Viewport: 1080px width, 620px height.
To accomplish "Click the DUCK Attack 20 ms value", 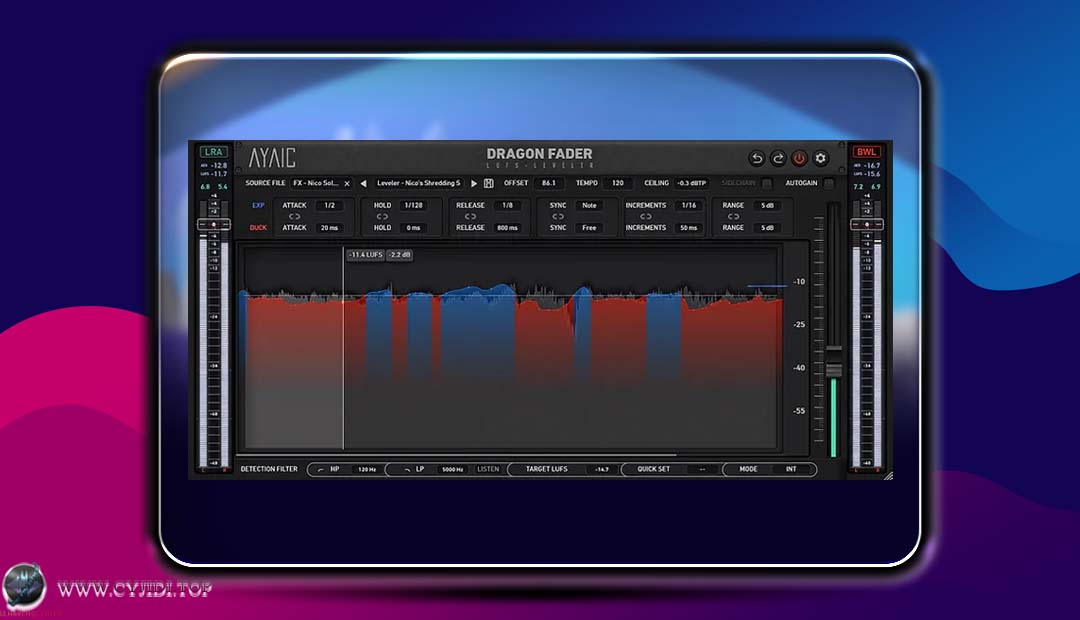I will [330, 227].
